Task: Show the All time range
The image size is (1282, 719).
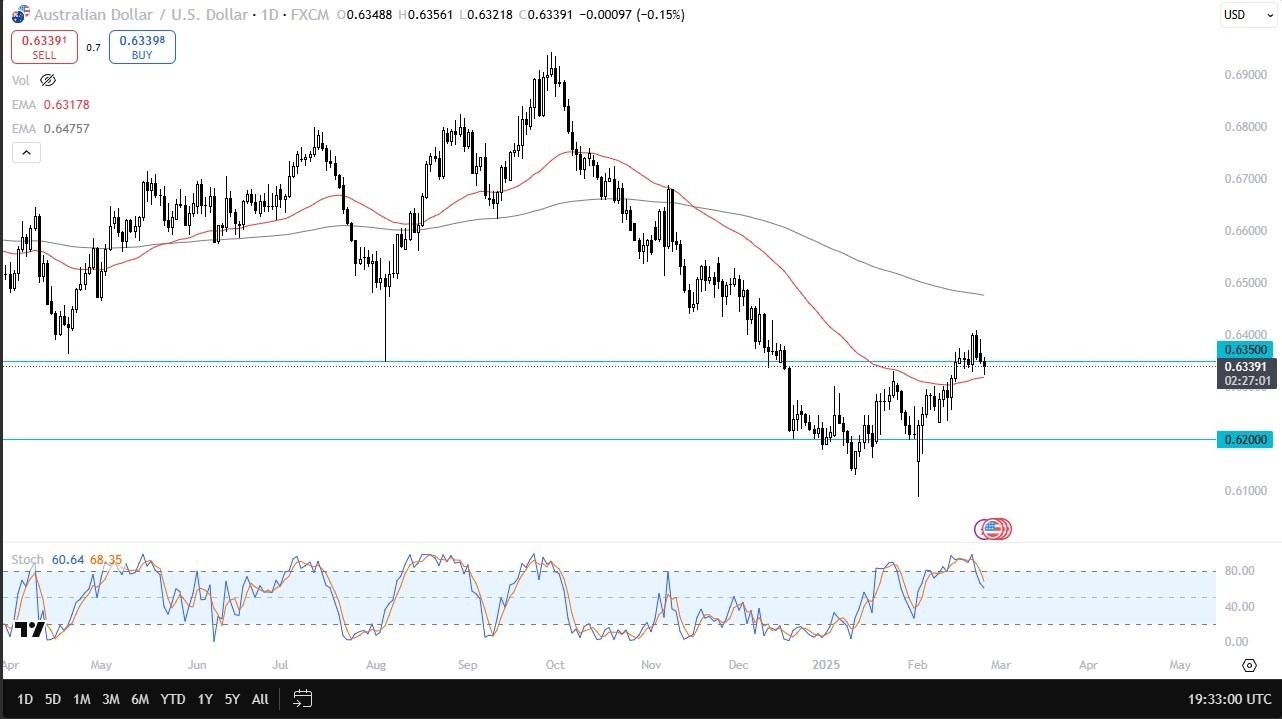Action: 260,699
